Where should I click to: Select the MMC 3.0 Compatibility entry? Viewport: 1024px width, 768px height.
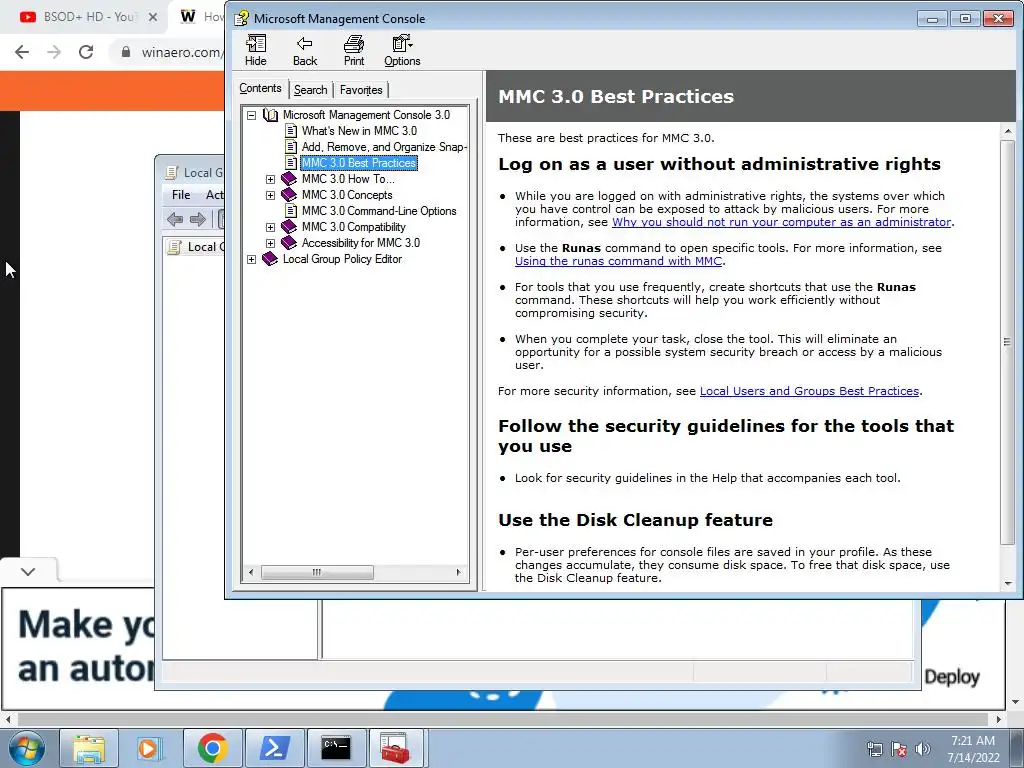pos(353,227)
